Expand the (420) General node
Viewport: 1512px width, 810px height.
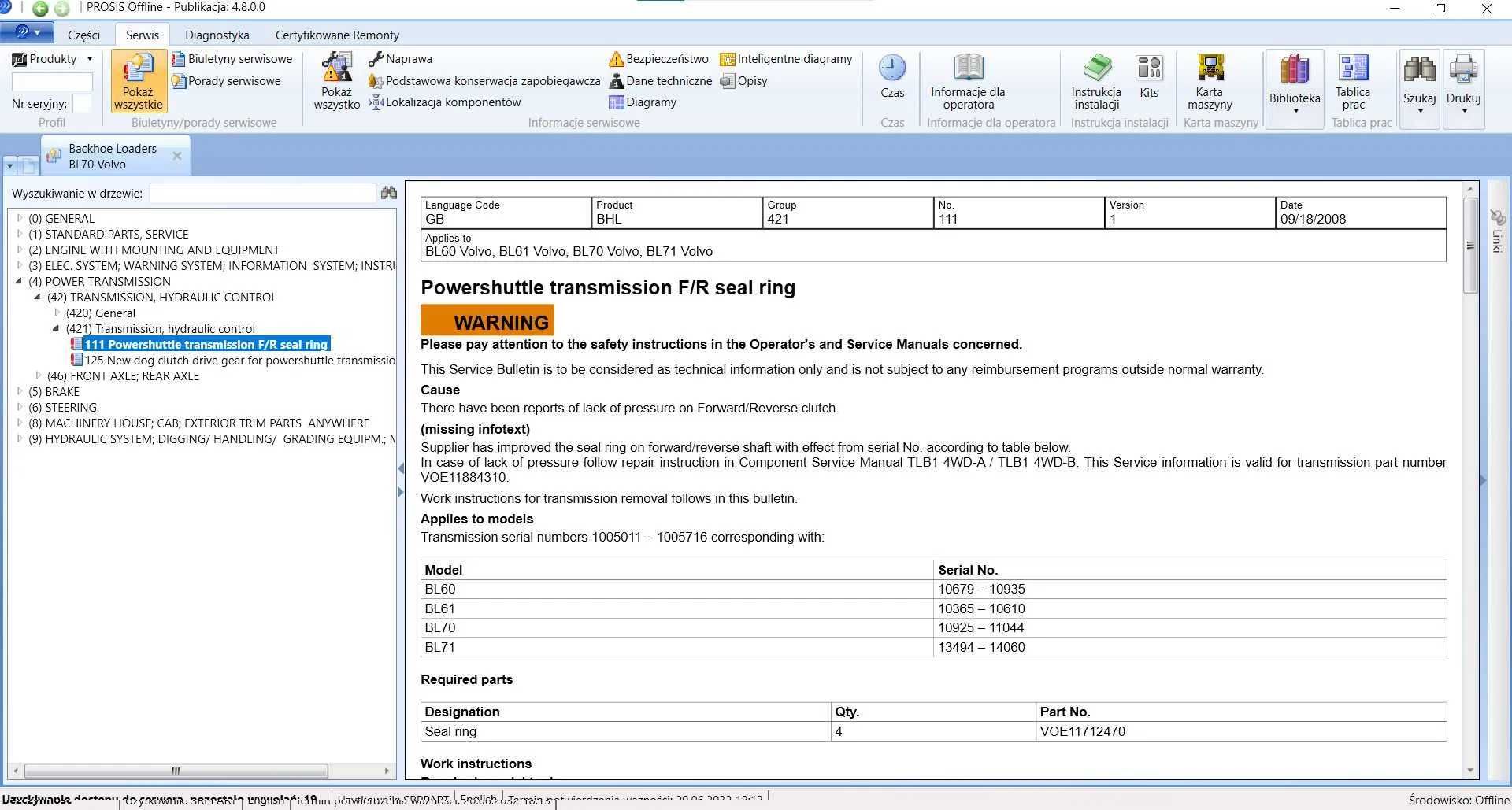click(x=57, y=313)
